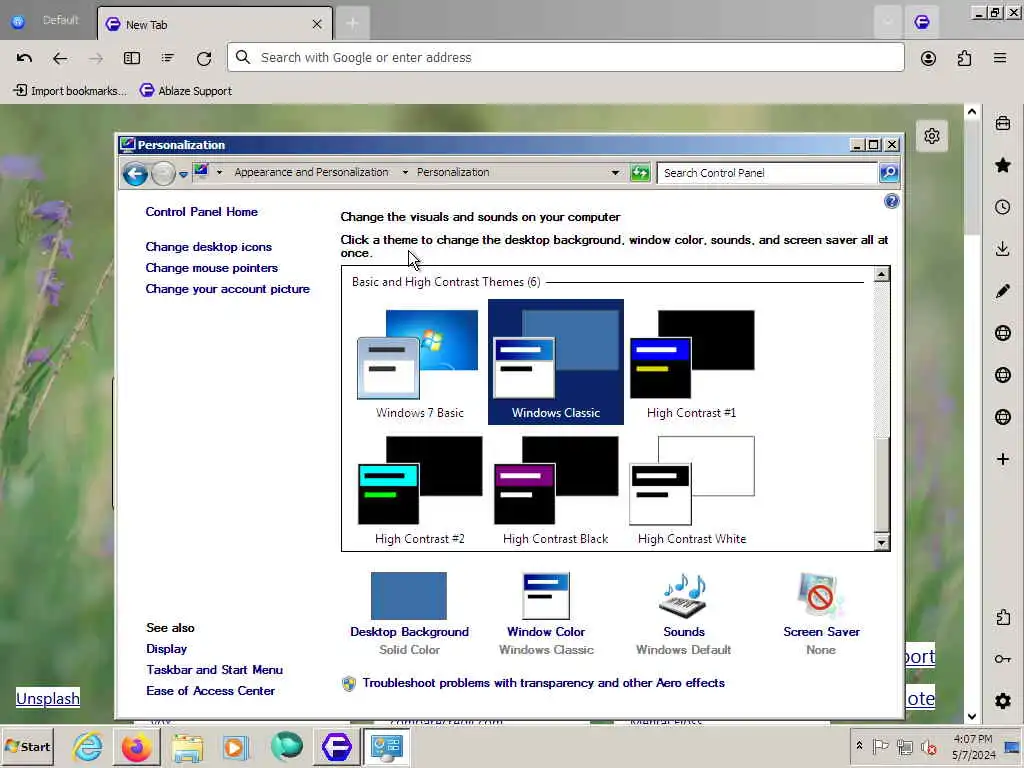Viewport: 1024px width, 768px height.
Task: Open downloads icon in right sidebar
Action: (1003, 249)
